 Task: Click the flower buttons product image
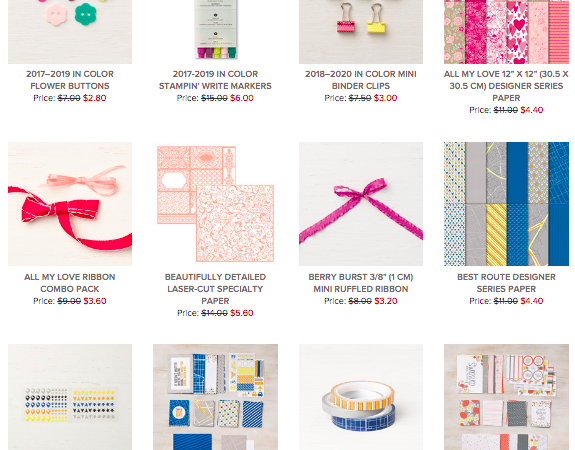70,32
